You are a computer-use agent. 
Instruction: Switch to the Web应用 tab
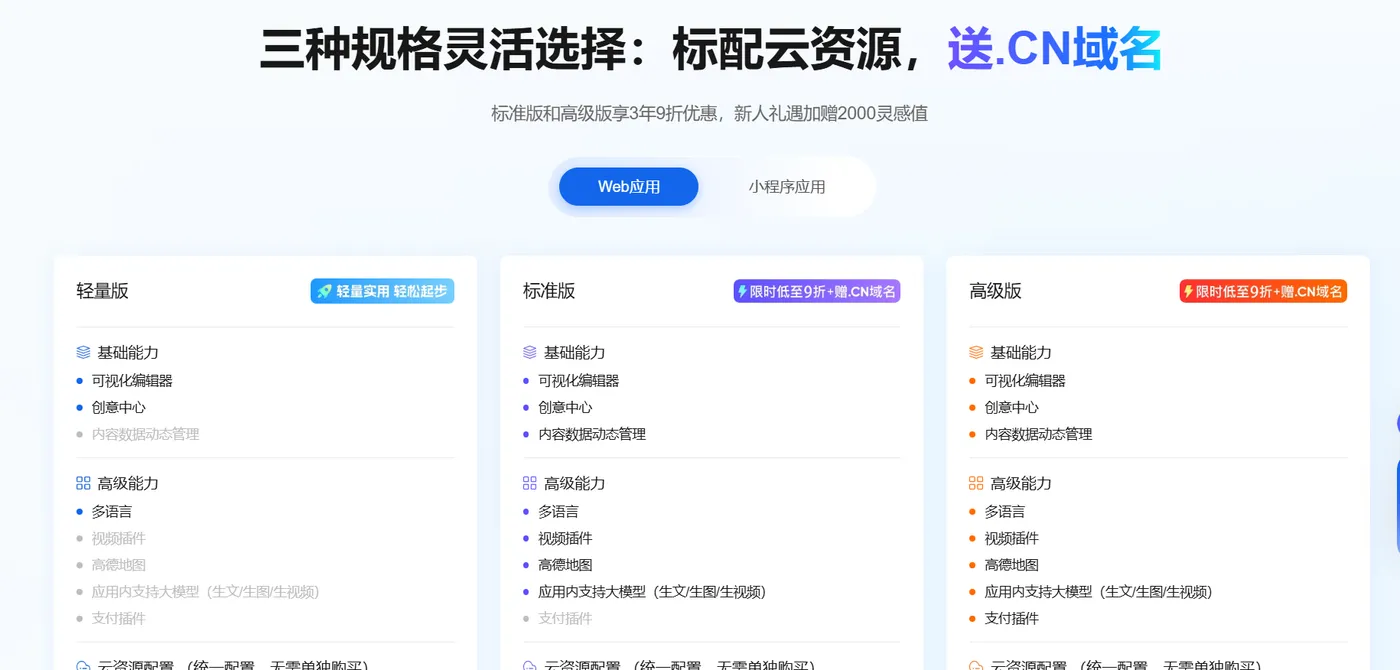(x=628, y=187)
